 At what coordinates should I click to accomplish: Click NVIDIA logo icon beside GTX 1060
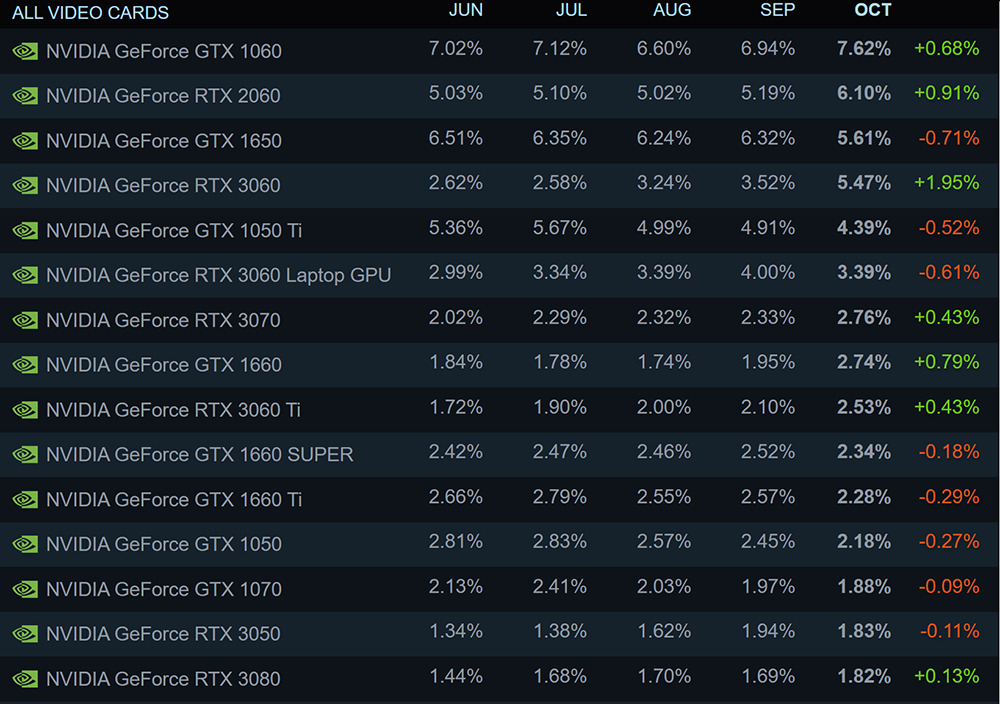pyautogui.click(x=25, y=51)
